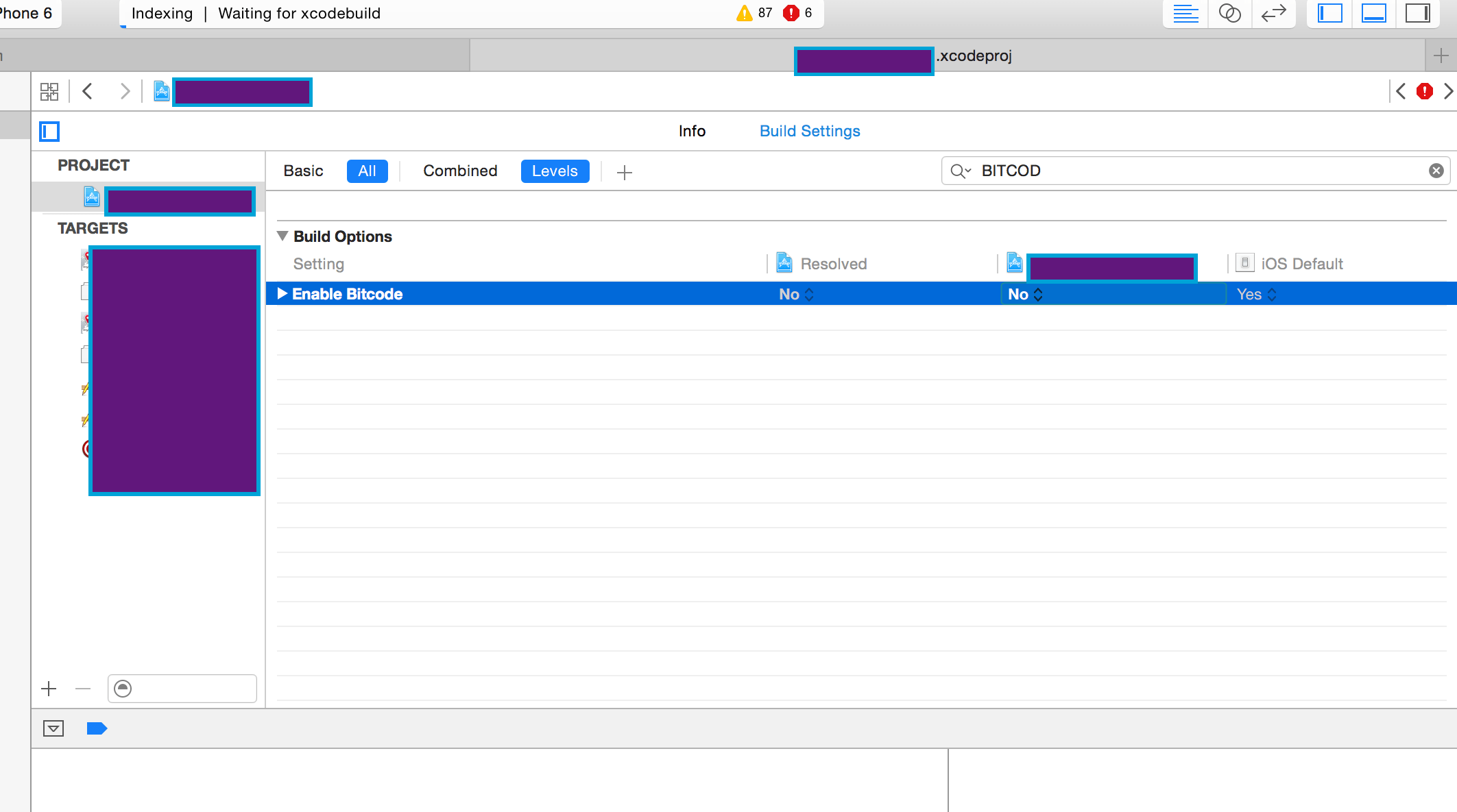Go back in editor history
This screenshot has width=1457, height=812.
[x=88, y=91]
